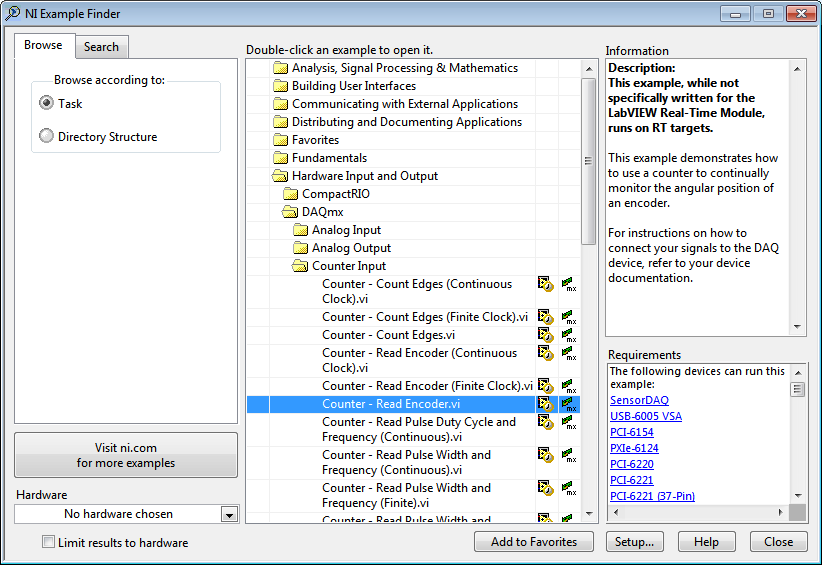822x565 pixels.
Task: Open the Analog Output folder icon
Action: tap(300, 248)
